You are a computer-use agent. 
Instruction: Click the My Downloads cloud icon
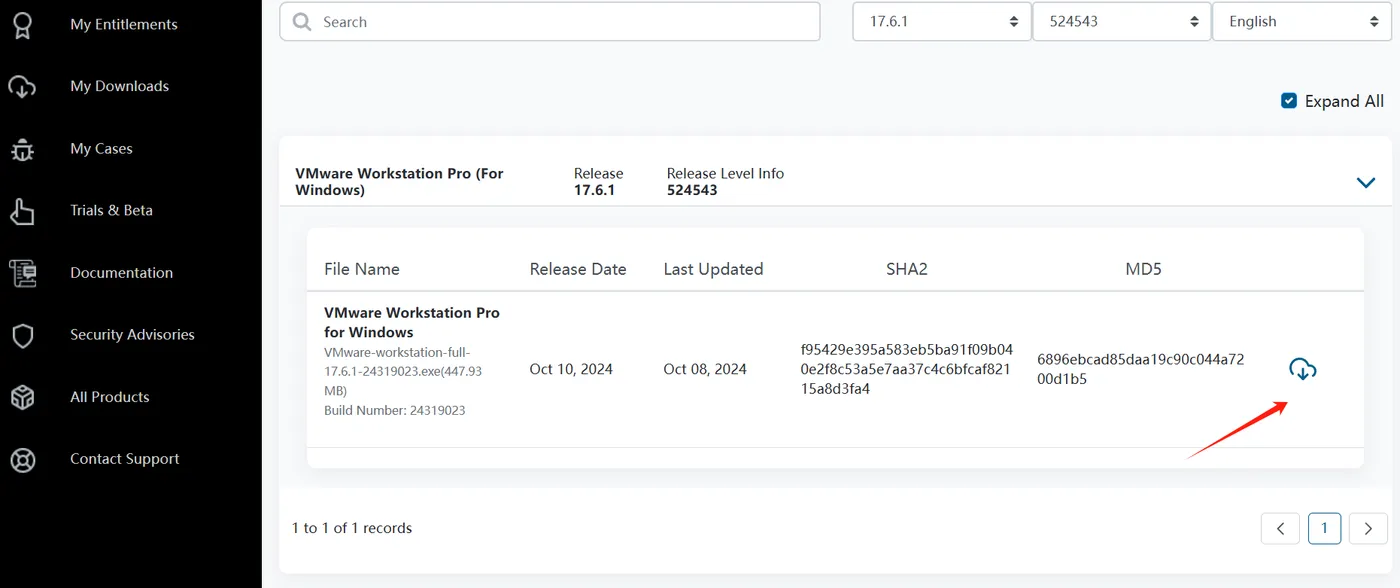(22, 87)
